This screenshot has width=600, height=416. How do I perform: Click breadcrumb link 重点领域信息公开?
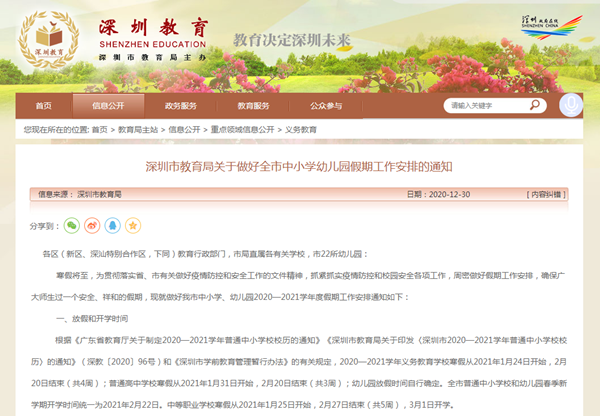(240, 129)
